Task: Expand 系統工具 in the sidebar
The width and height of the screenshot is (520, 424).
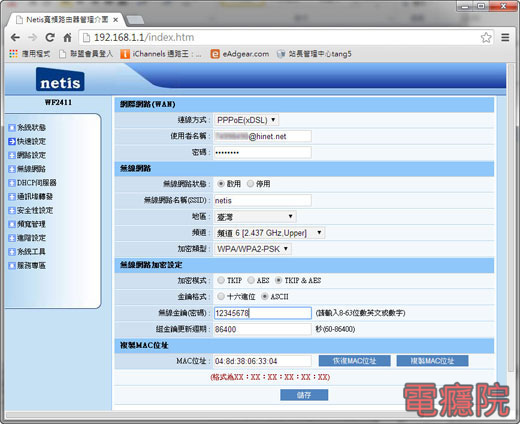Action: [28, 251]
